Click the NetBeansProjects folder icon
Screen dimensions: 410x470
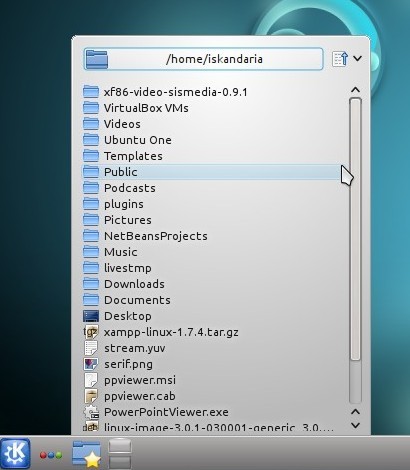point(91,236)
